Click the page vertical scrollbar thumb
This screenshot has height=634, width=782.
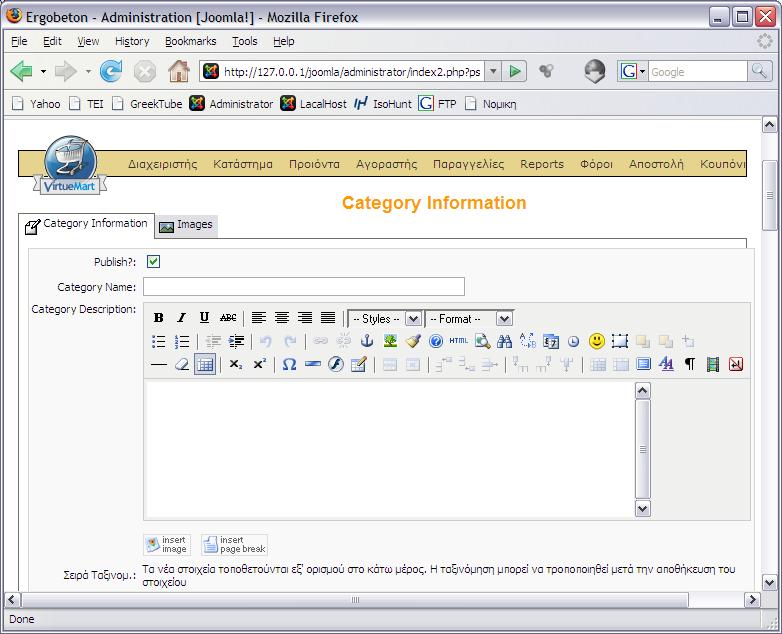770,196
